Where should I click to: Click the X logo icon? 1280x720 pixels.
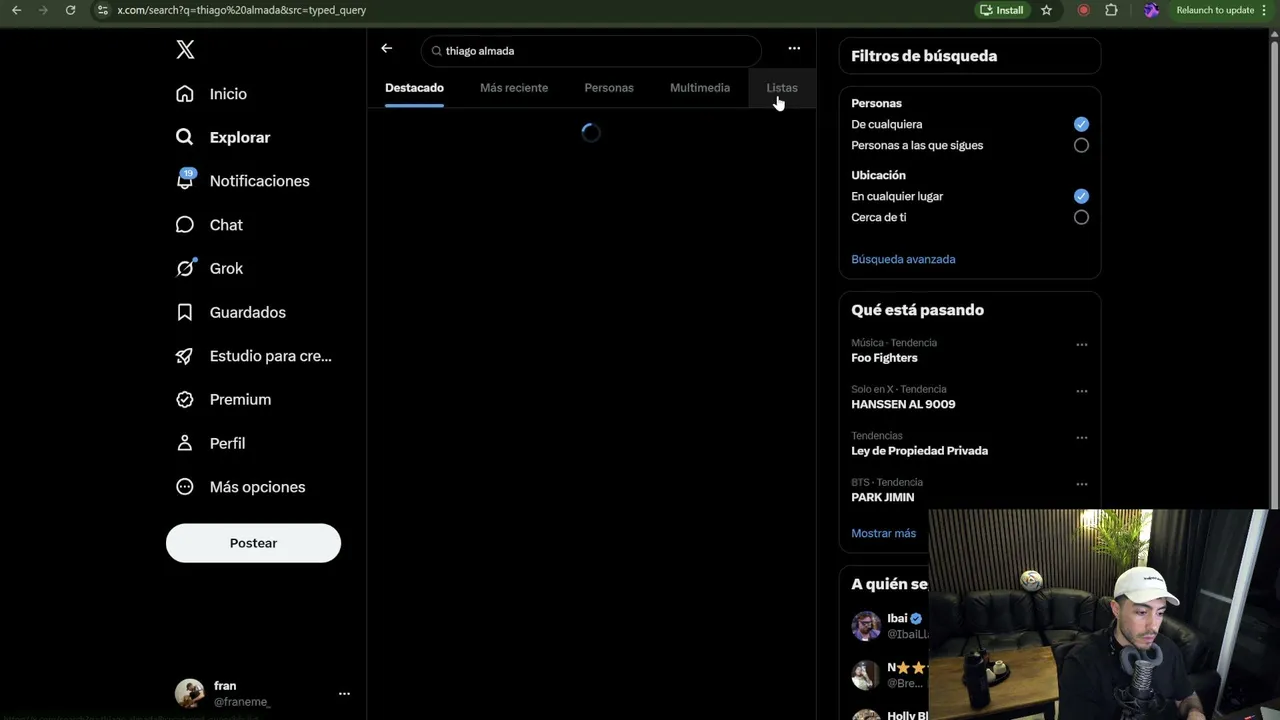click(x=185, y=50)
